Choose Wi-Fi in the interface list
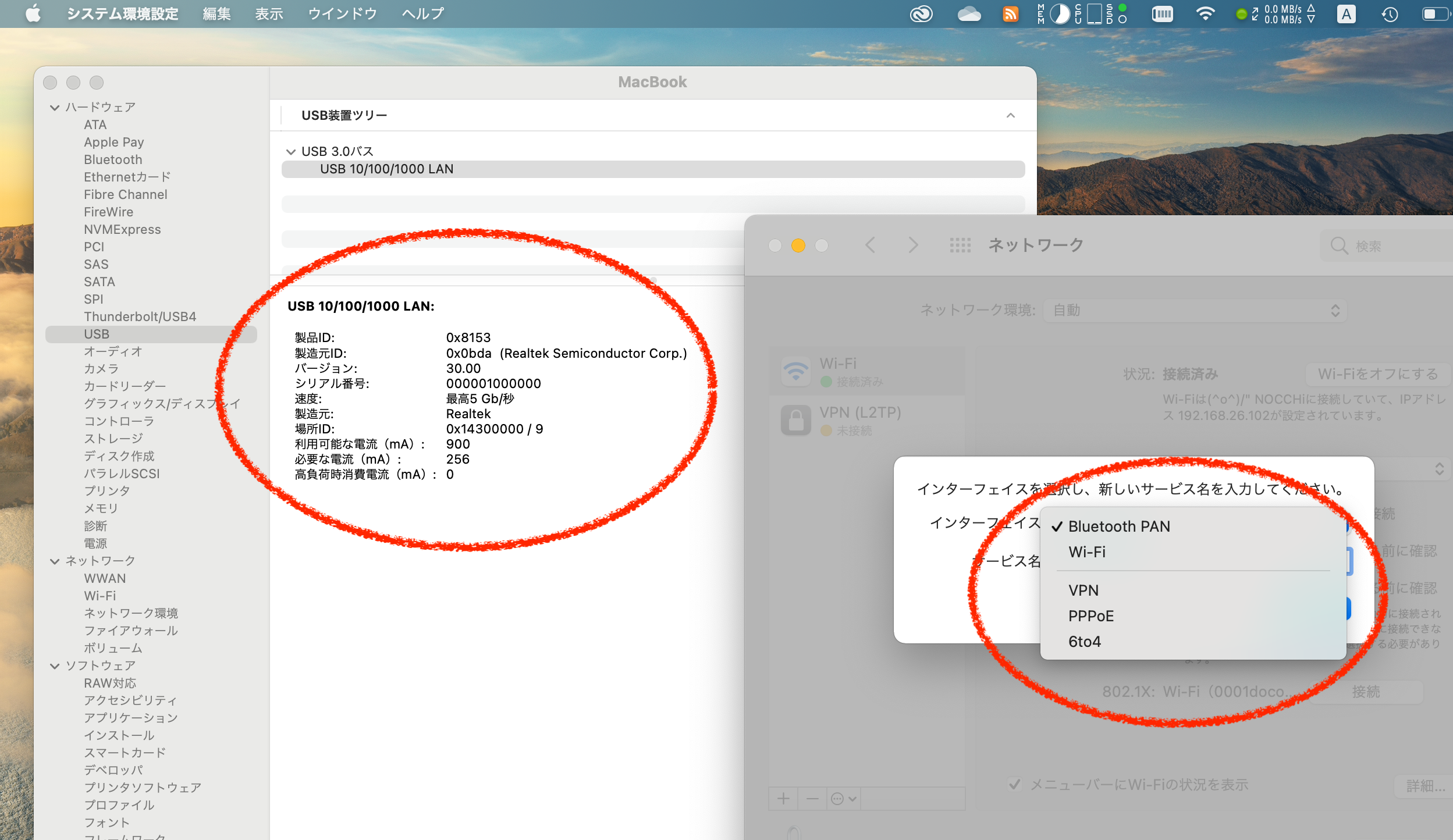Image resolution: width=1453 pixels, height=840 pixels. click(x=1087, y=552)
